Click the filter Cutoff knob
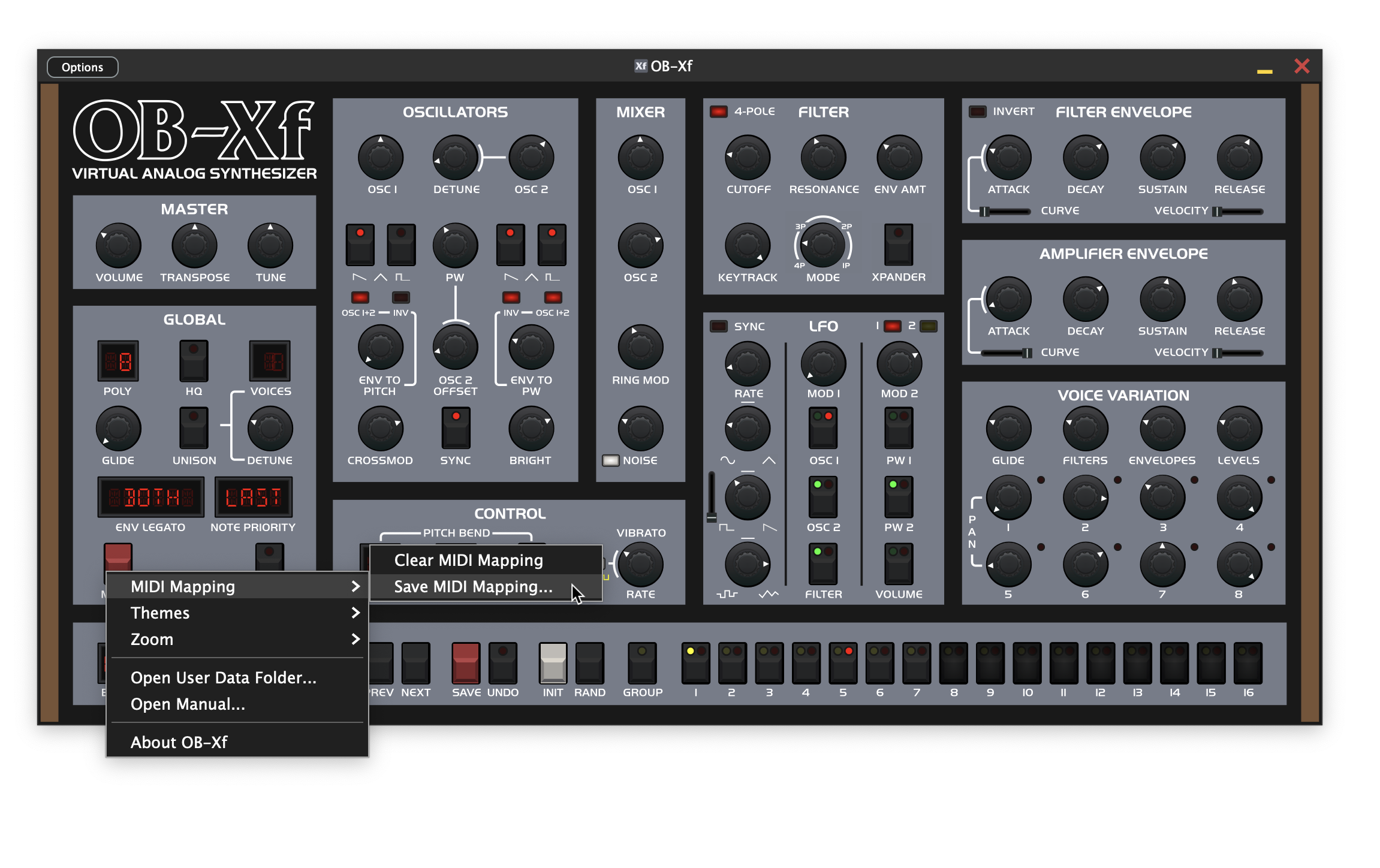1380x868 pixels. point(748,158)
